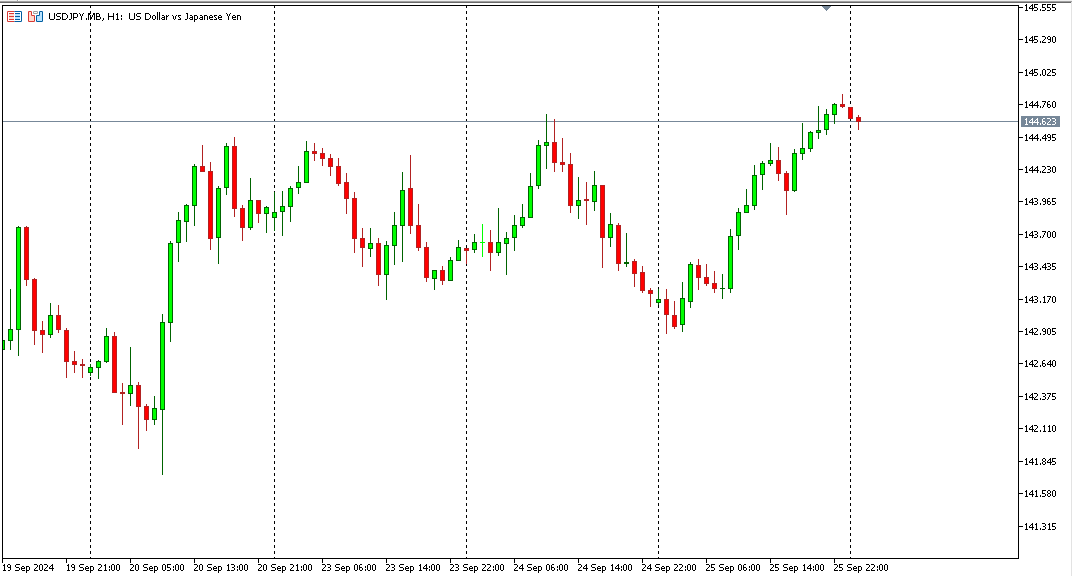Click the 20 Sep 13:00 time label
Viewport: 1072px width, 576px height.
point(221,567)
